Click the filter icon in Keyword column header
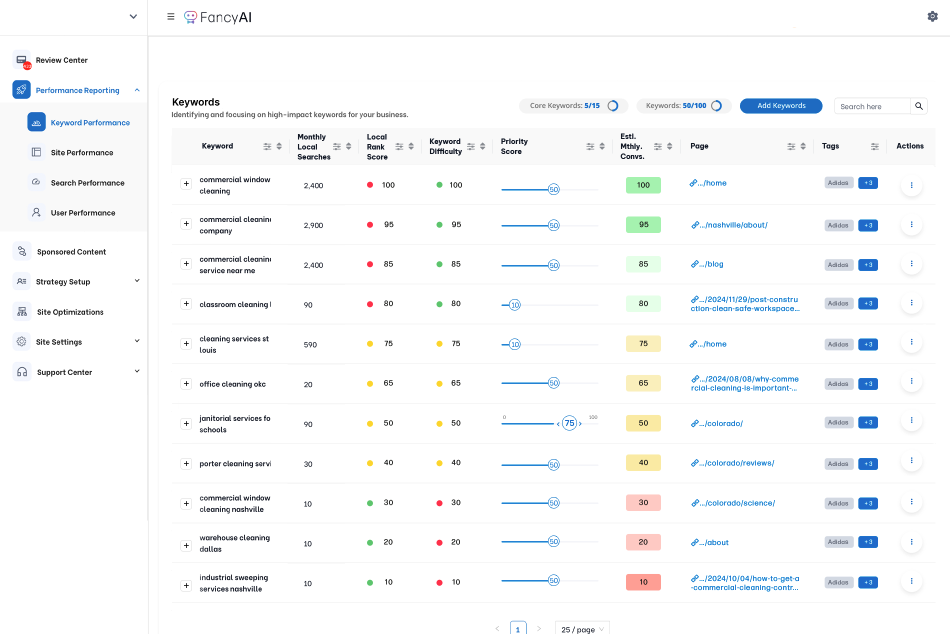This screenshot has height=634, width=950. pos(267,146)
